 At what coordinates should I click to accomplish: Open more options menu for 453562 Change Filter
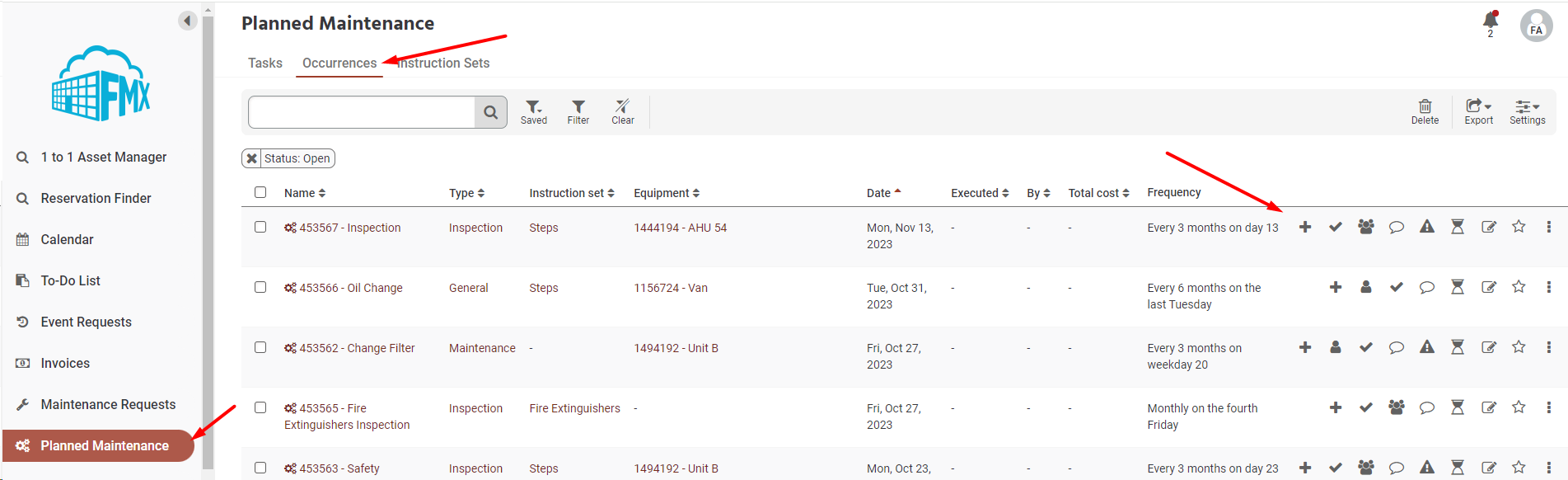[1549, 347]
